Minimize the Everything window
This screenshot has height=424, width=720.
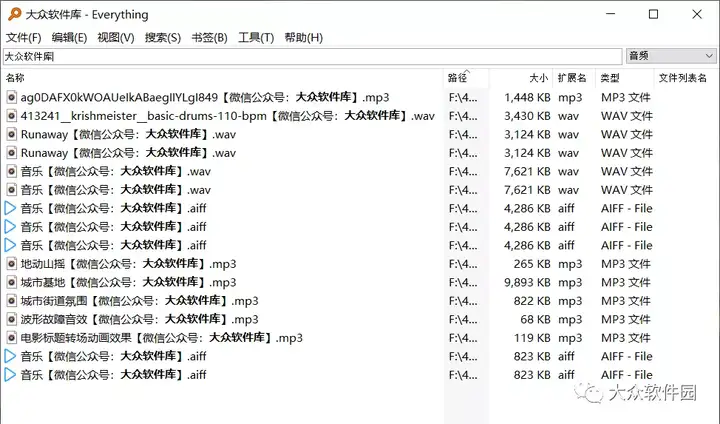coord(610,14)
